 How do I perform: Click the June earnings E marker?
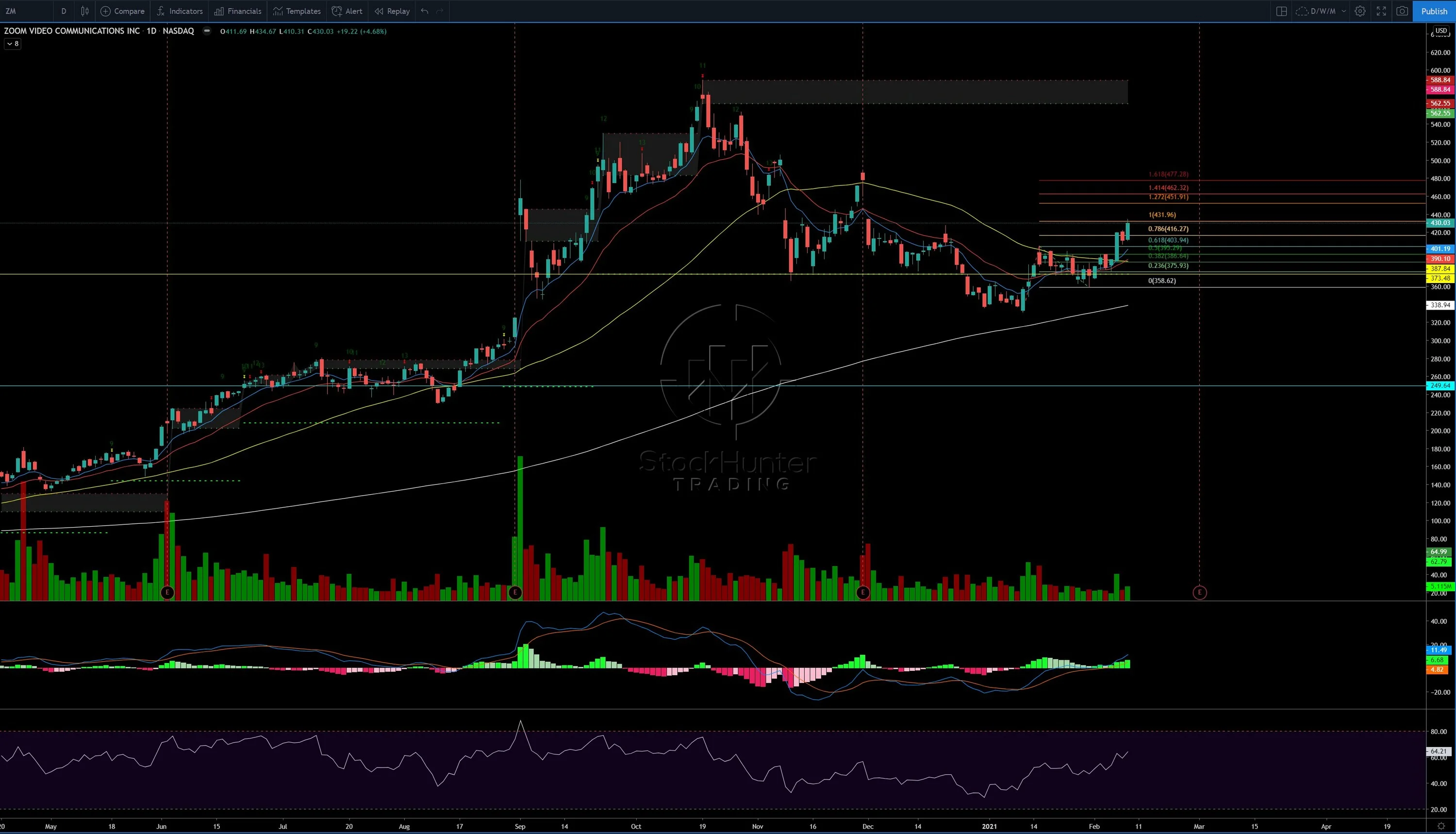coord(167,592)
